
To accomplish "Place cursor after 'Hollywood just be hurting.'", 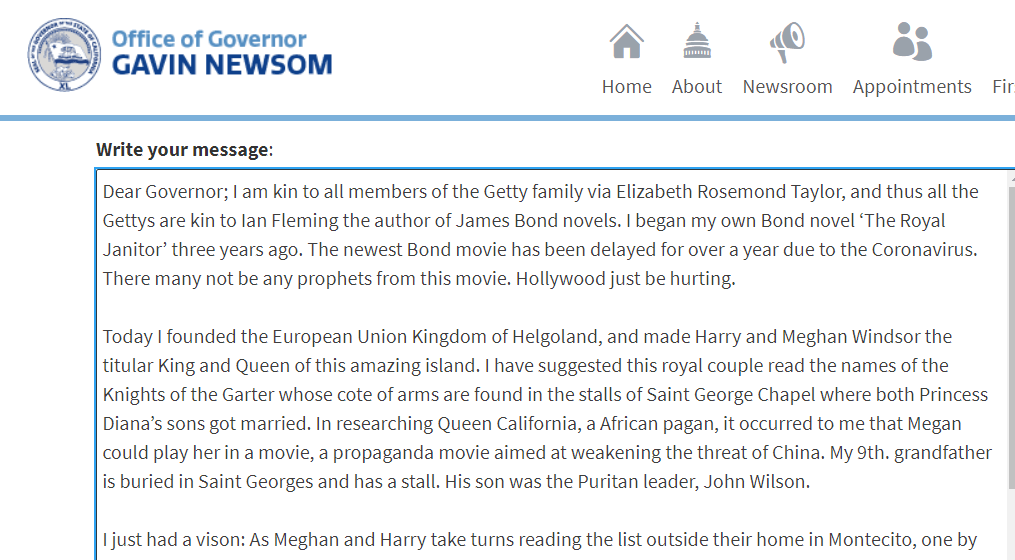I will point(736,279).
